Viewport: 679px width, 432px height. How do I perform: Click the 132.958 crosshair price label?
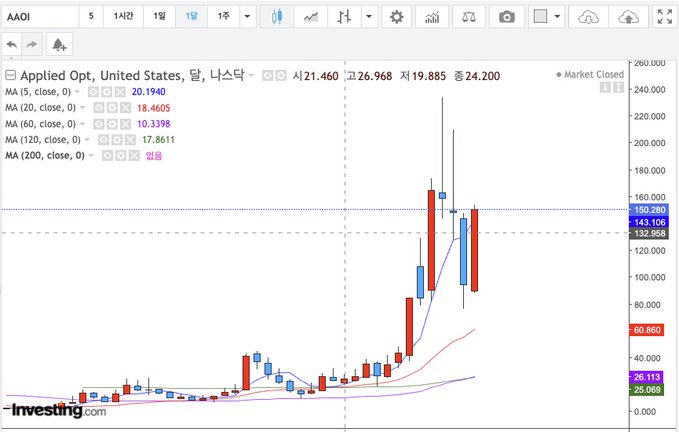(x=649, y=234)
